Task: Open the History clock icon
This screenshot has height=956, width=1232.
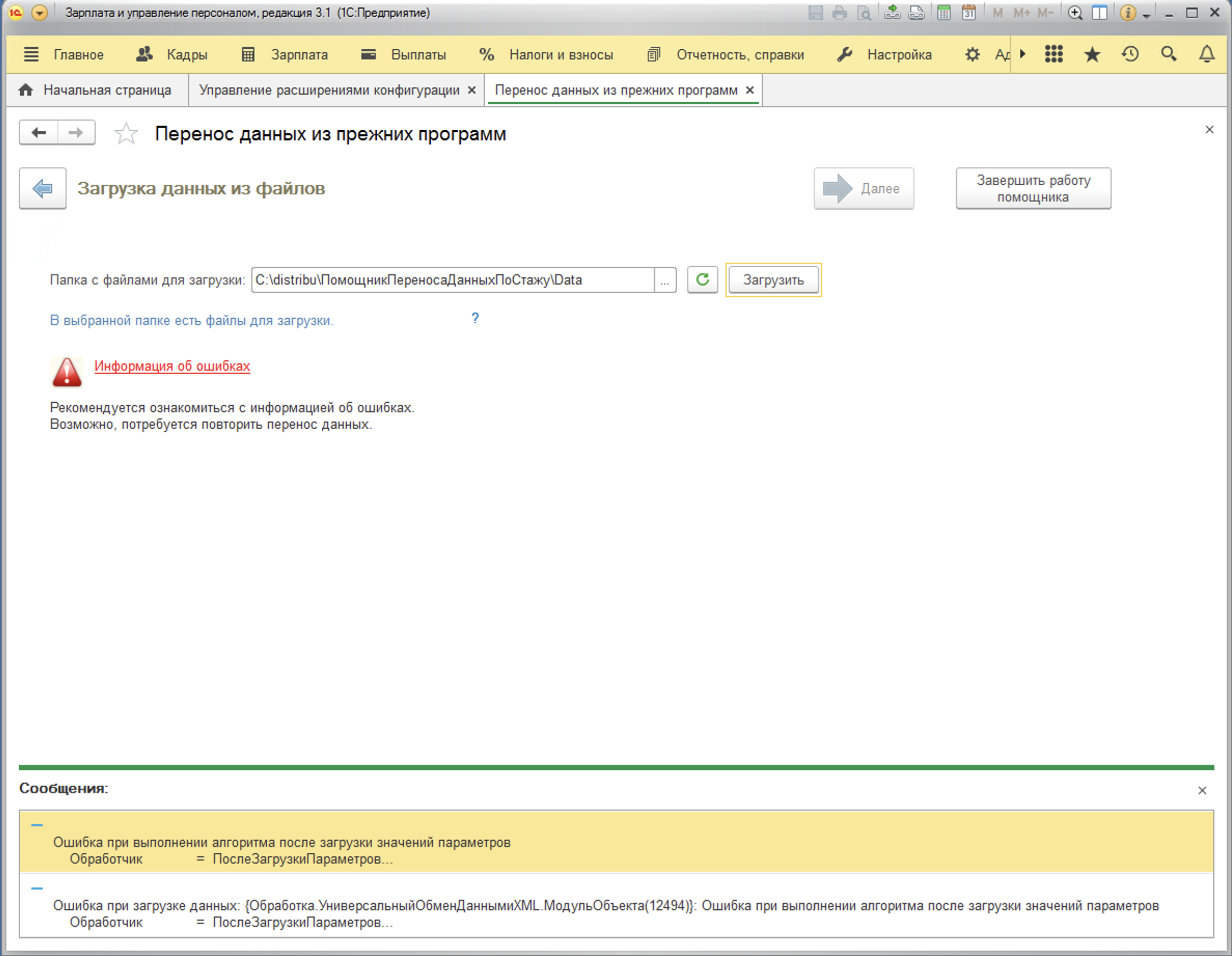Action: (x=1130, y=54)
